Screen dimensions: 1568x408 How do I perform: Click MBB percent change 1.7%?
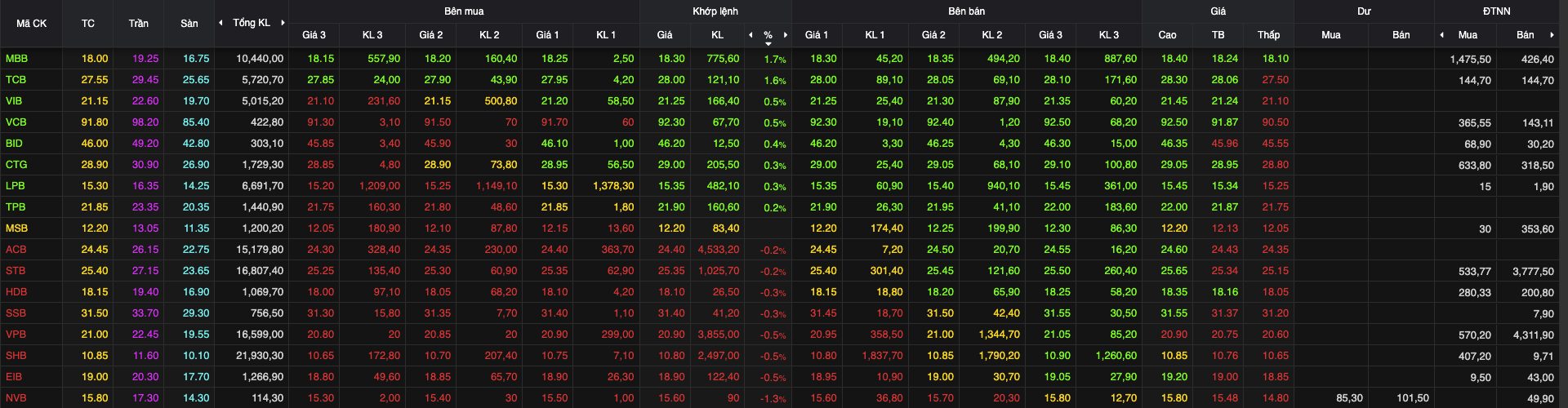775,60
